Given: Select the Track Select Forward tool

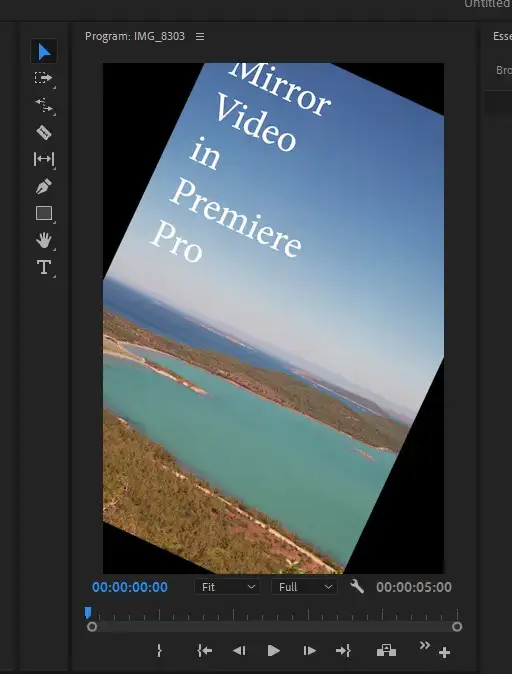Looking at the screenshot, I should coord(43,78).
